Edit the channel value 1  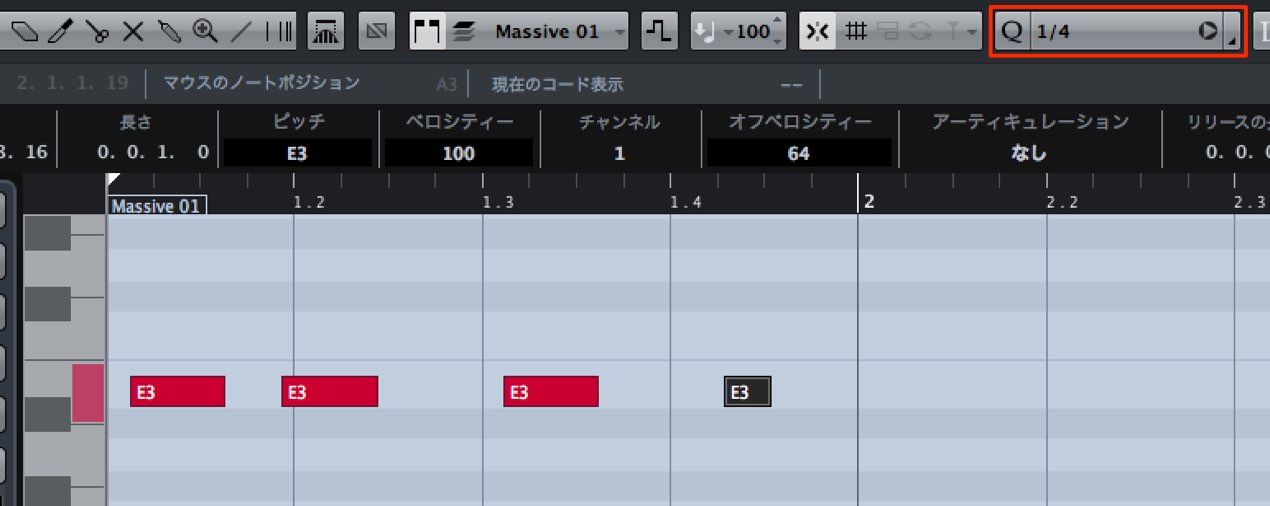tap(620, 153)
